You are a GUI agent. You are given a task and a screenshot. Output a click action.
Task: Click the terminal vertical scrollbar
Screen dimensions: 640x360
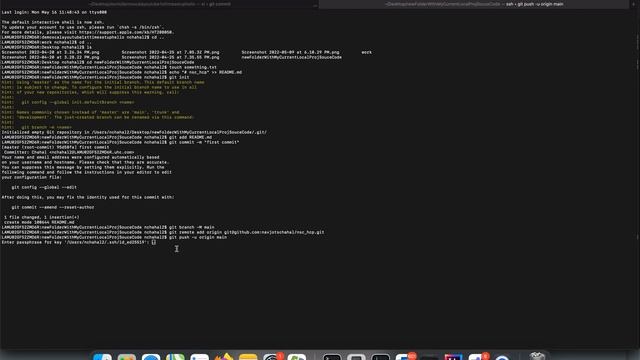637,180
